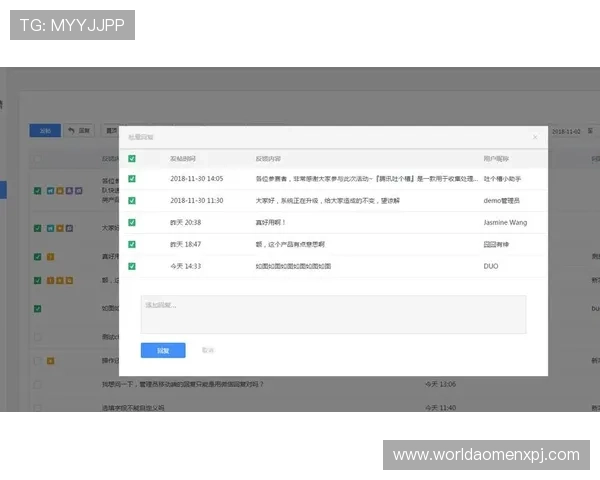The height and width of the screenshot is (480, 600).
Task: Click the lone orange tag in third background row
Action: 50,256
